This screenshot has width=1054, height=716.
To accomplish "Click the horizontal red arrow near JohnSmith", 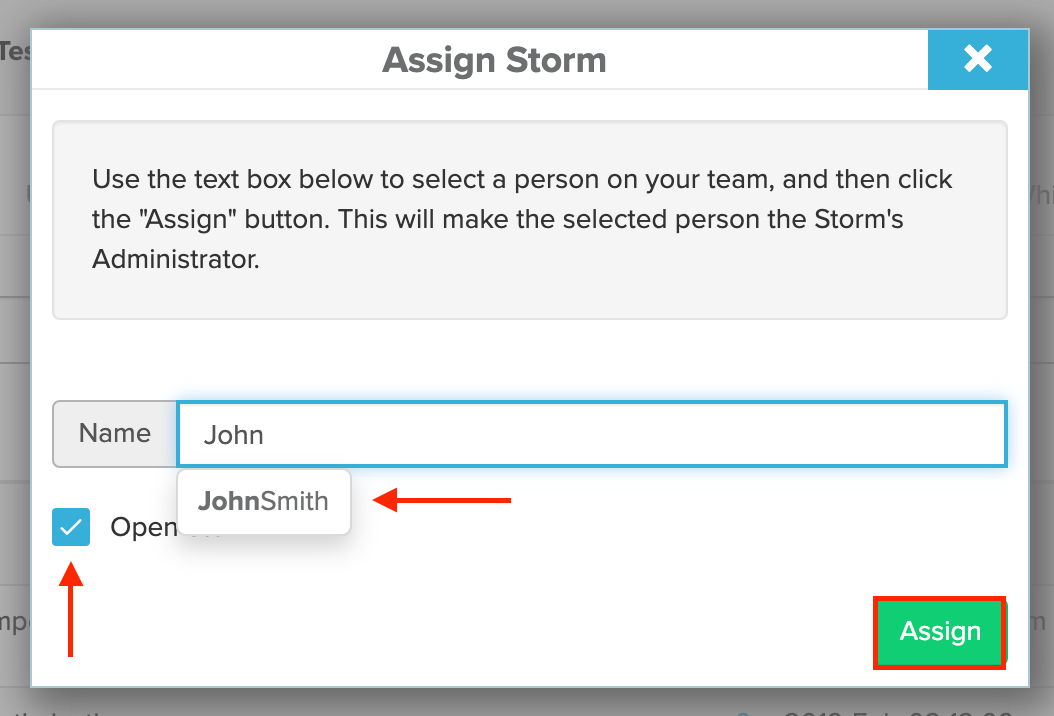I will (x=442, y=500).
